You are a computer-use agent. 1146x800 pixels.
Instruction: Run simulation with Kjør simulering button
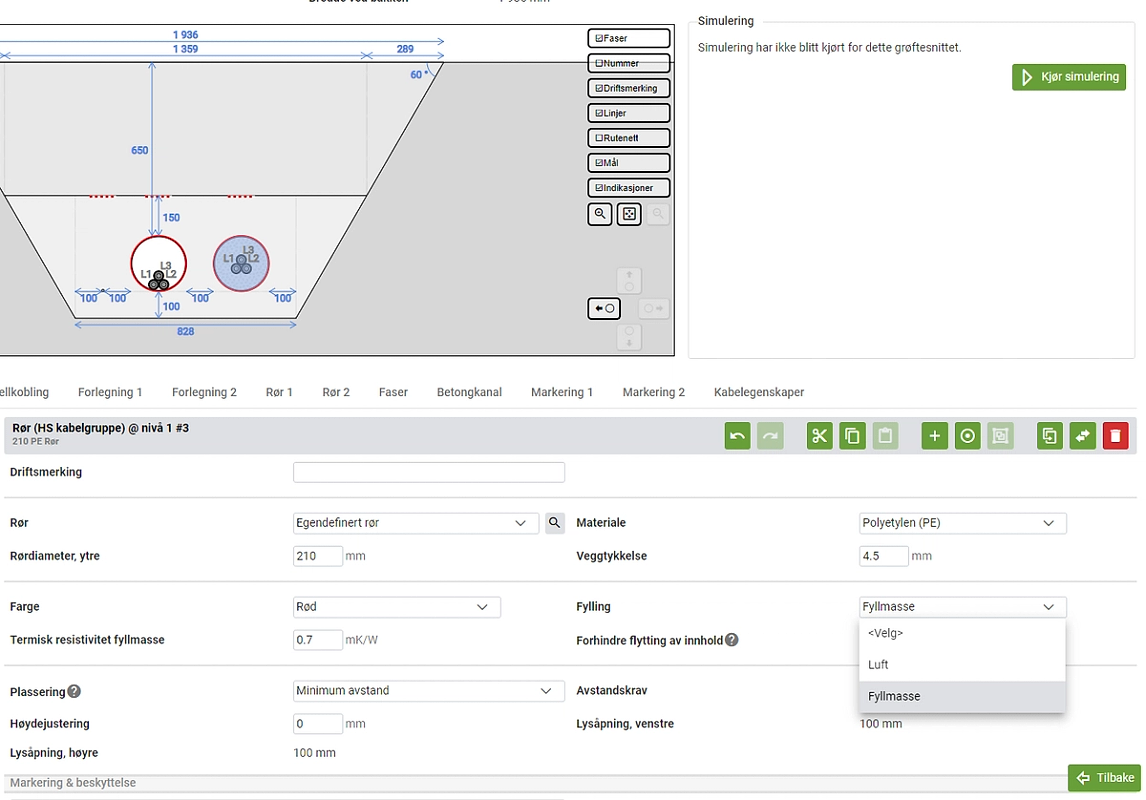[1069, 77]
